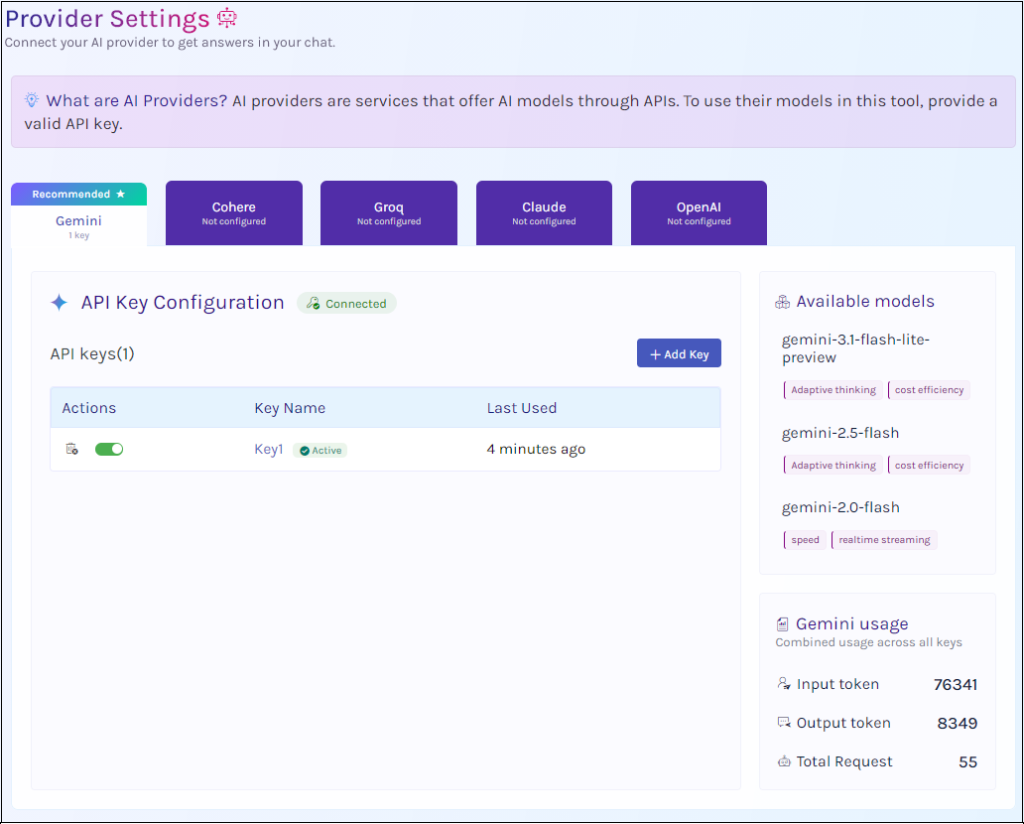Image resolution: width=1024 pixels, height=824 pixels.
Task: Click Adaptive thinking tag under gemini-2.5-flash
Action: point(833,465)
